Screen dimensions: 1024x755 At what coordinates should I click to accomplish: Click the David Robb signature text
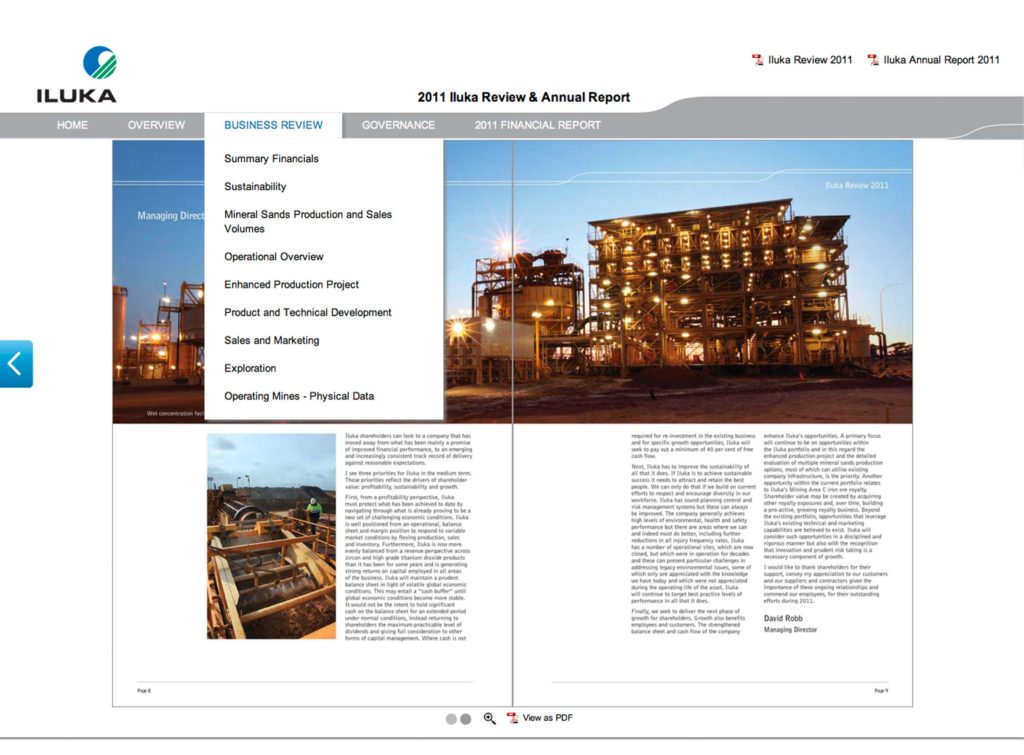(x=783, y=618)
